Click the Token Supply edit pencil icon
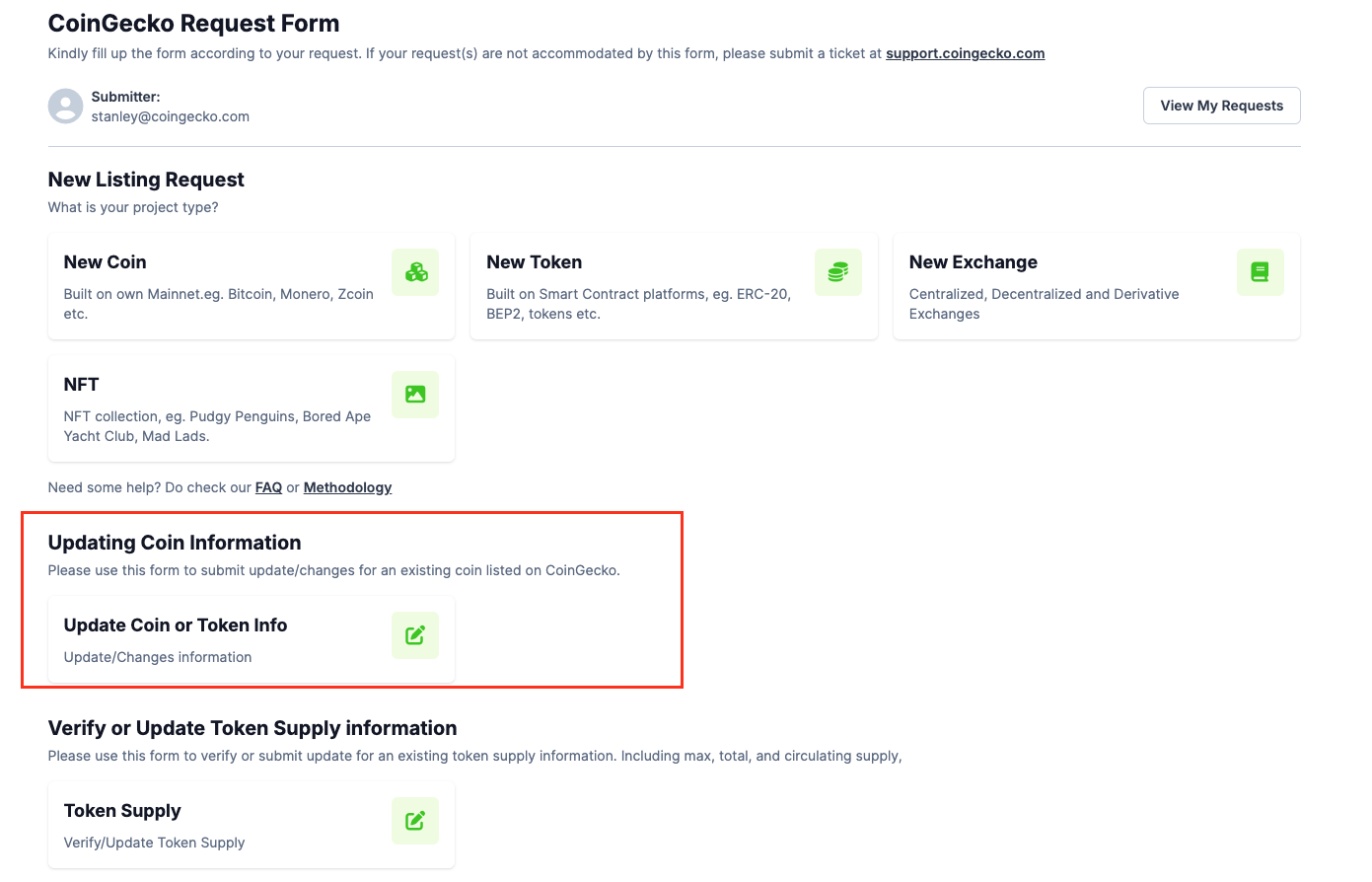 click(x=415, y=821)
